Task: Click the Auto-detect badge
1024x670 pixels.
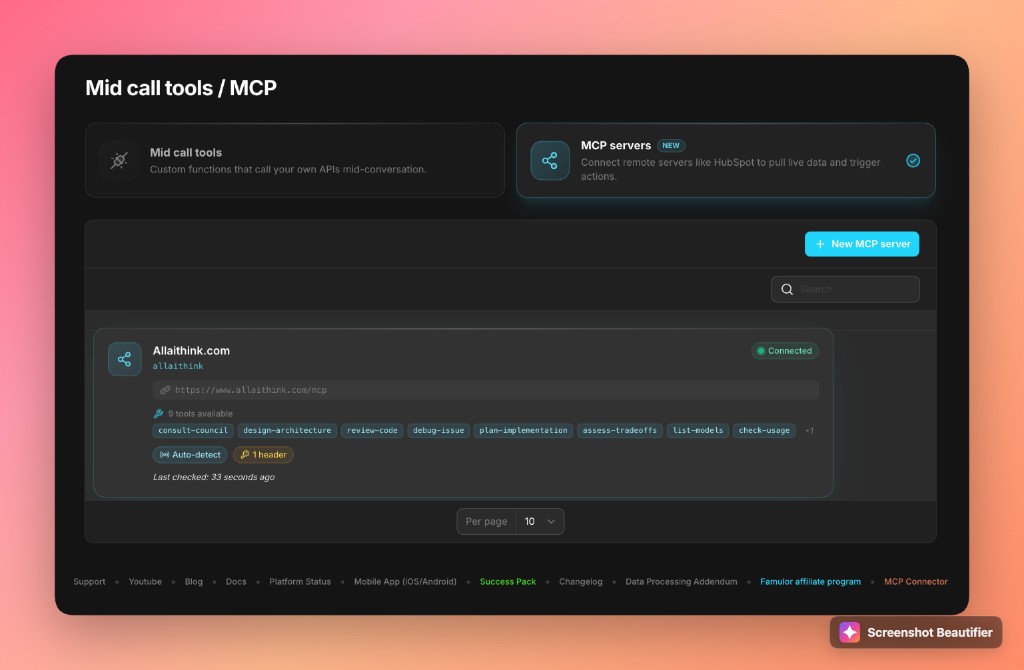Action: click(190, 455)
